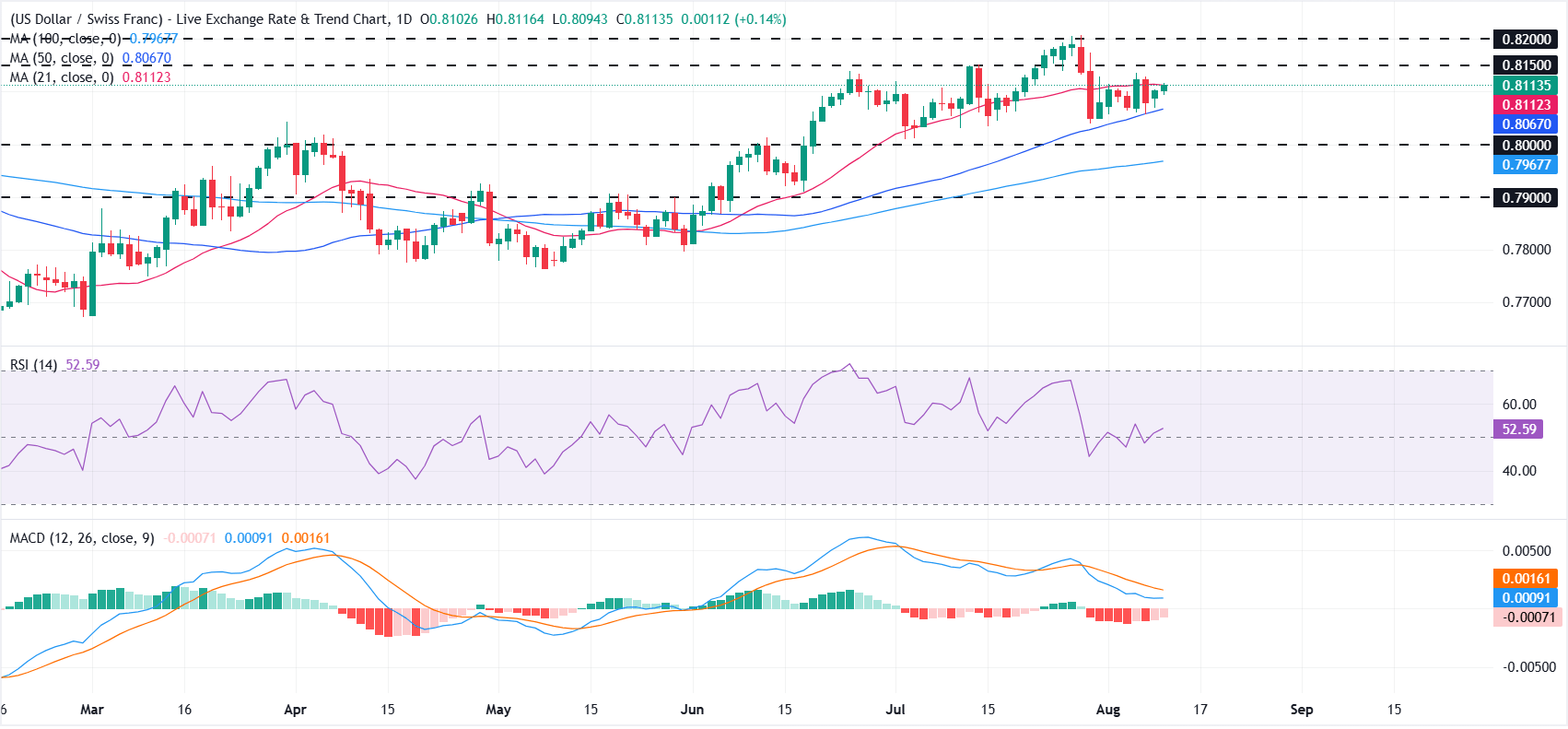Image resolution: width=1568 pixels, height=729 pixels.
Task: Click the MA (50, close, 0) legend label
Action: 62,58
